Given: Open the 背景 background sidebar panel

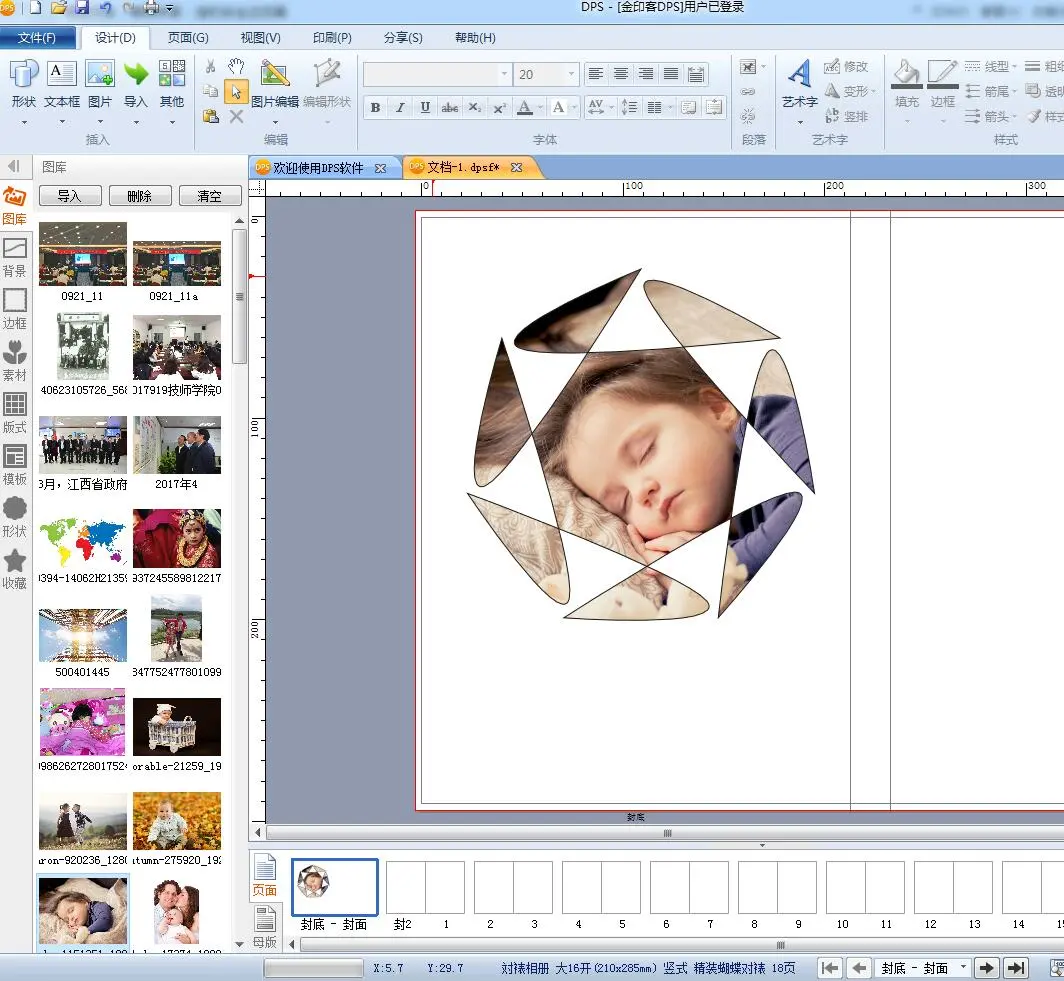Looking at the screenshot, I should 14,258.
